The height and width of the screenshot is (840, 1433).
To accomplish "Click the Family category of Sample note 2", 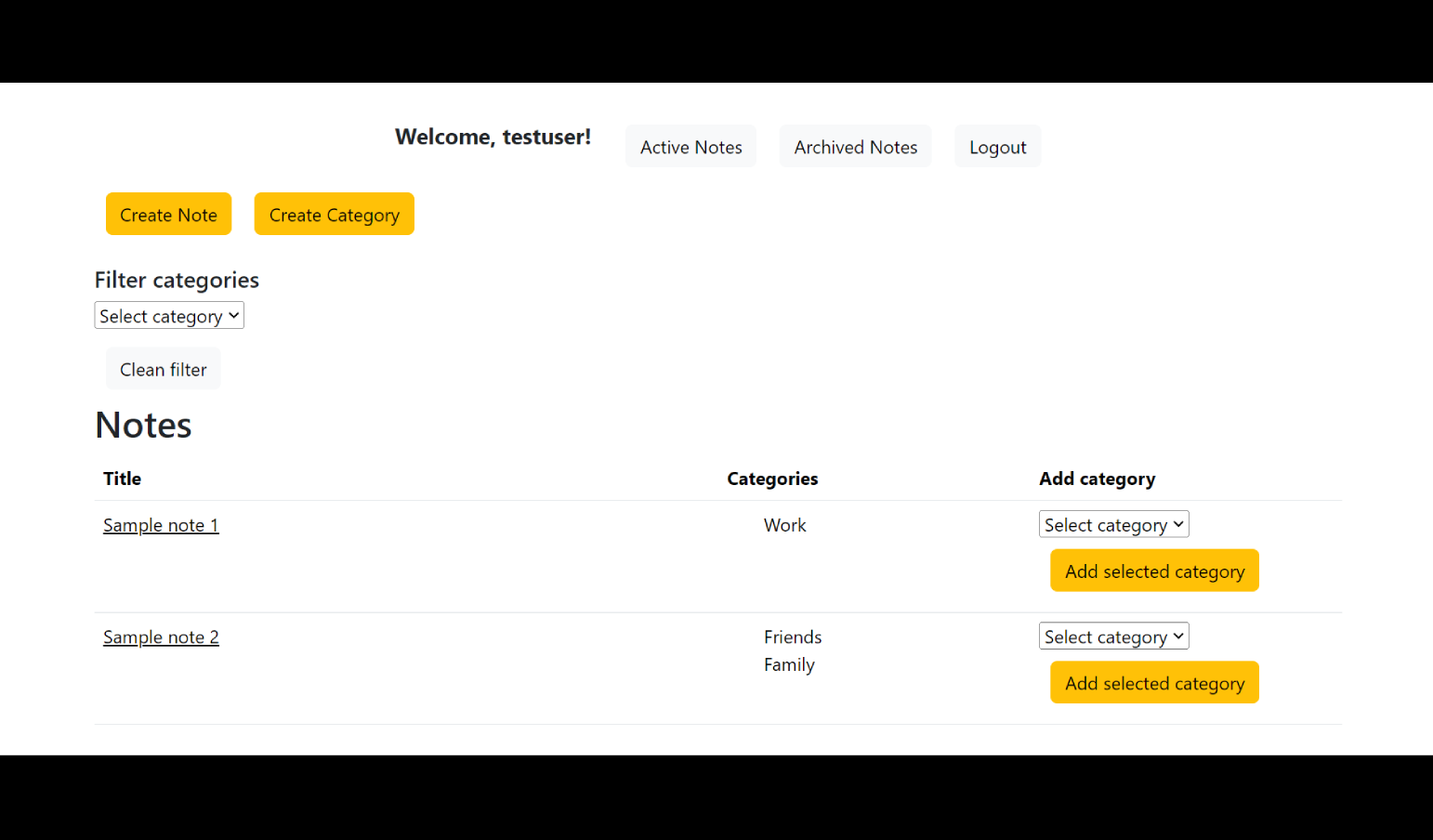I will (789, 665).
